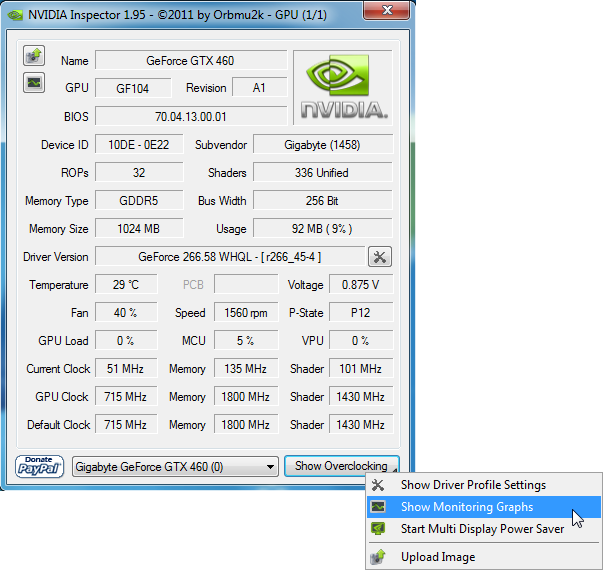Choose Show Monitoring Graphs menu entry
The width and height of the screenshot is (603, 570).
[x=467, y=507]
